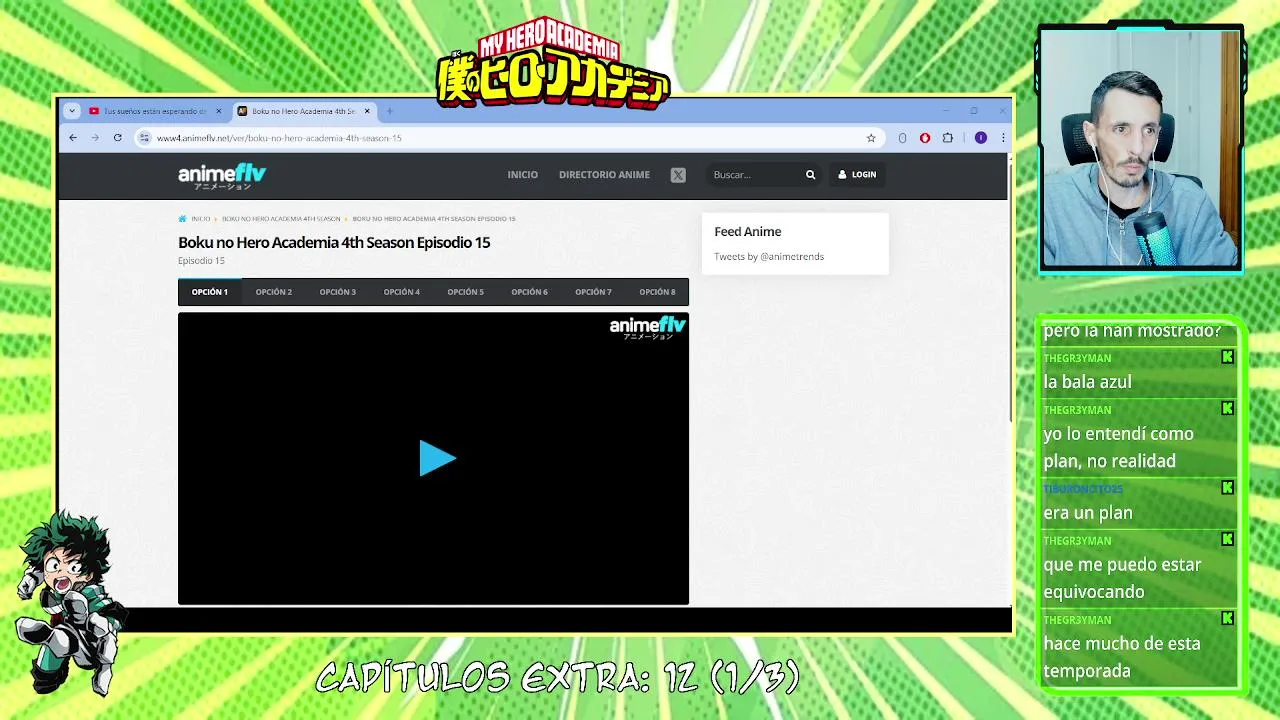
Task: Open the Extensions puzzle-piece menu
Action: [948, 138]
